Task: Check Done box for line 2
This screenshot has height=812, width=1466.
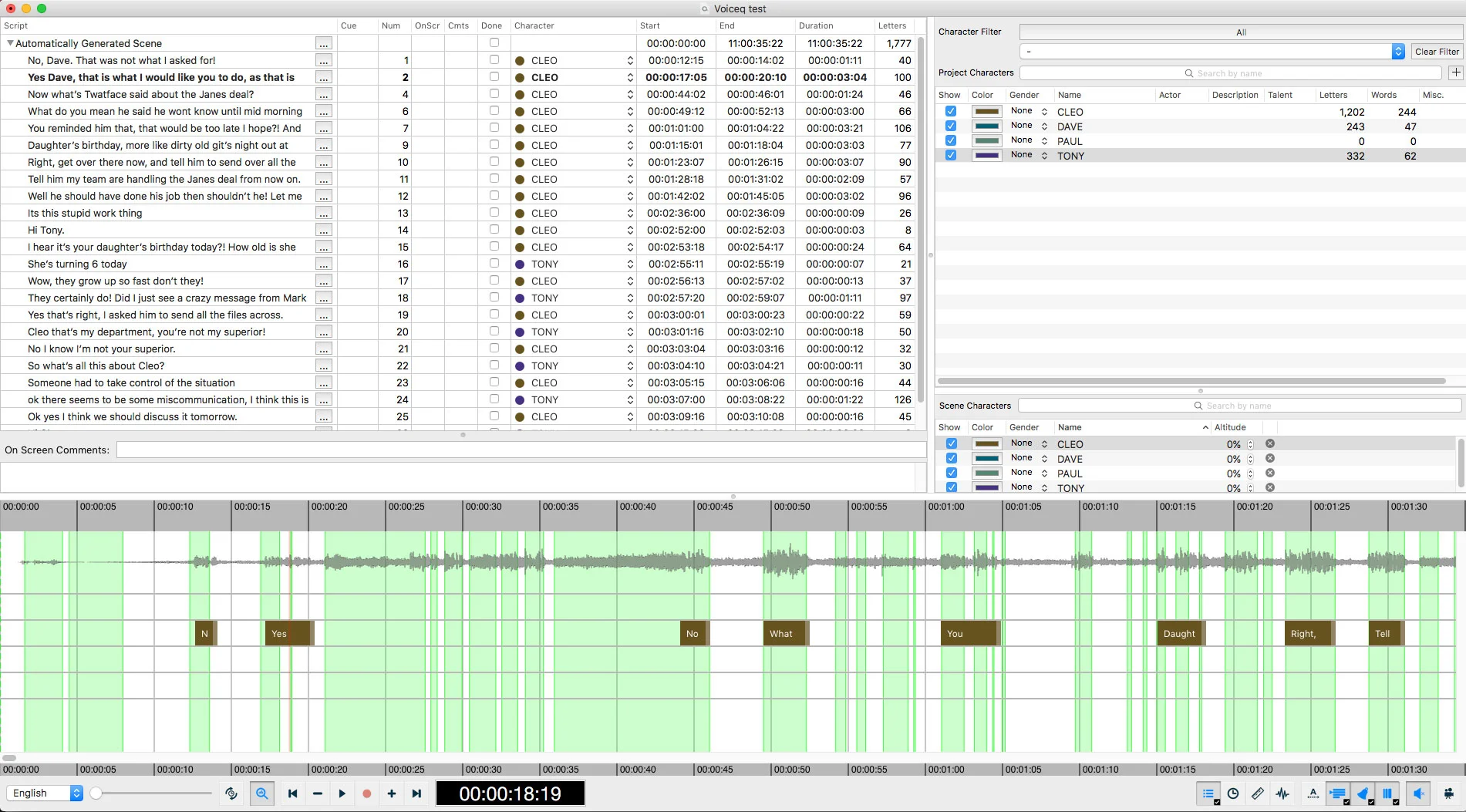Action: 494,77
